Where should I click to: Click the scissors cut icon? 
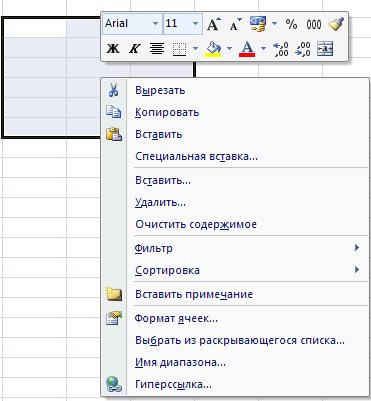point(114,90)
